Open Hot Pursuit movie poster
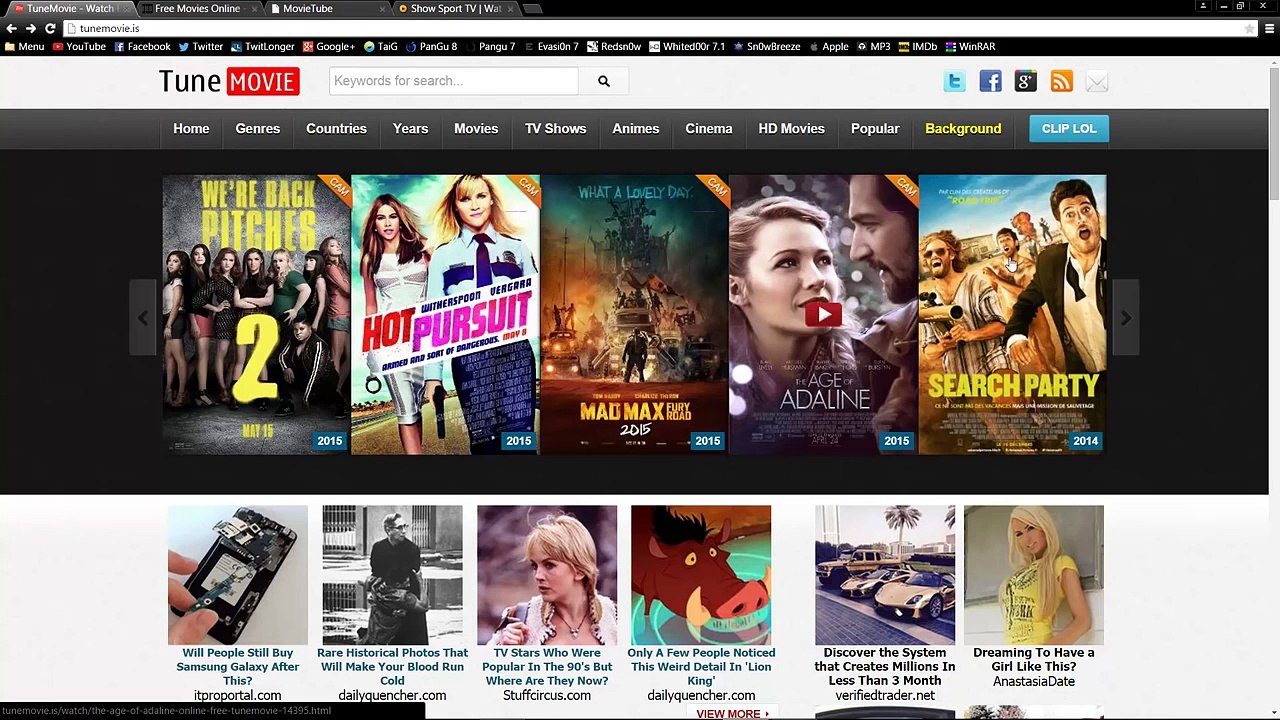The image size is (1280, 720). click(445, 315)
